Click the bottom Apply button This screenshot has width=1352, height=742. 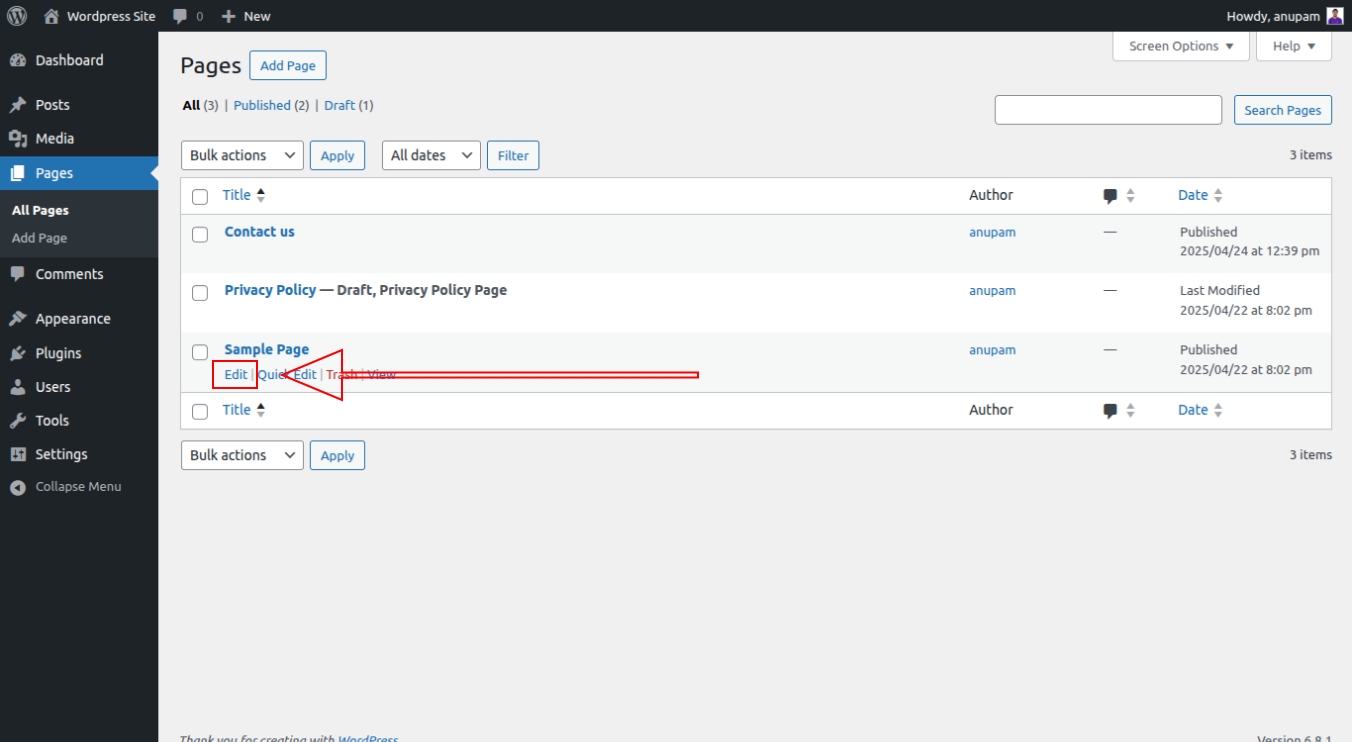337,455
